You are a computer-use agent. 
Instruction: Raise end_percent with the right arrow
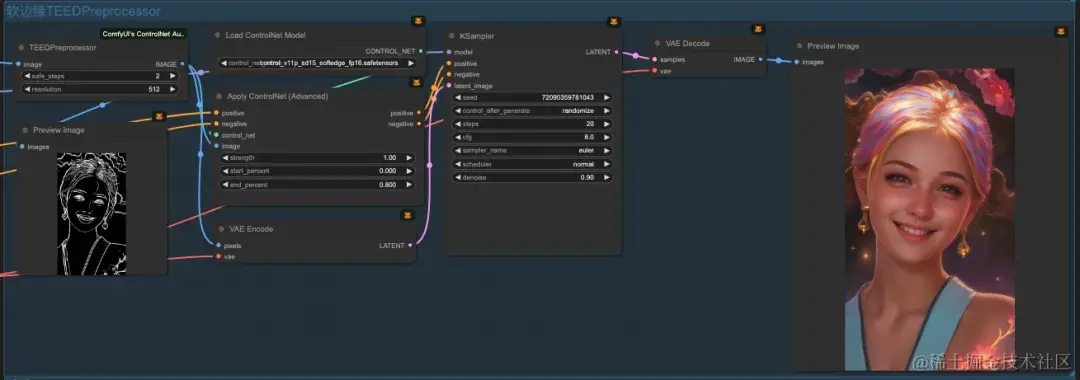pos(409,184)
